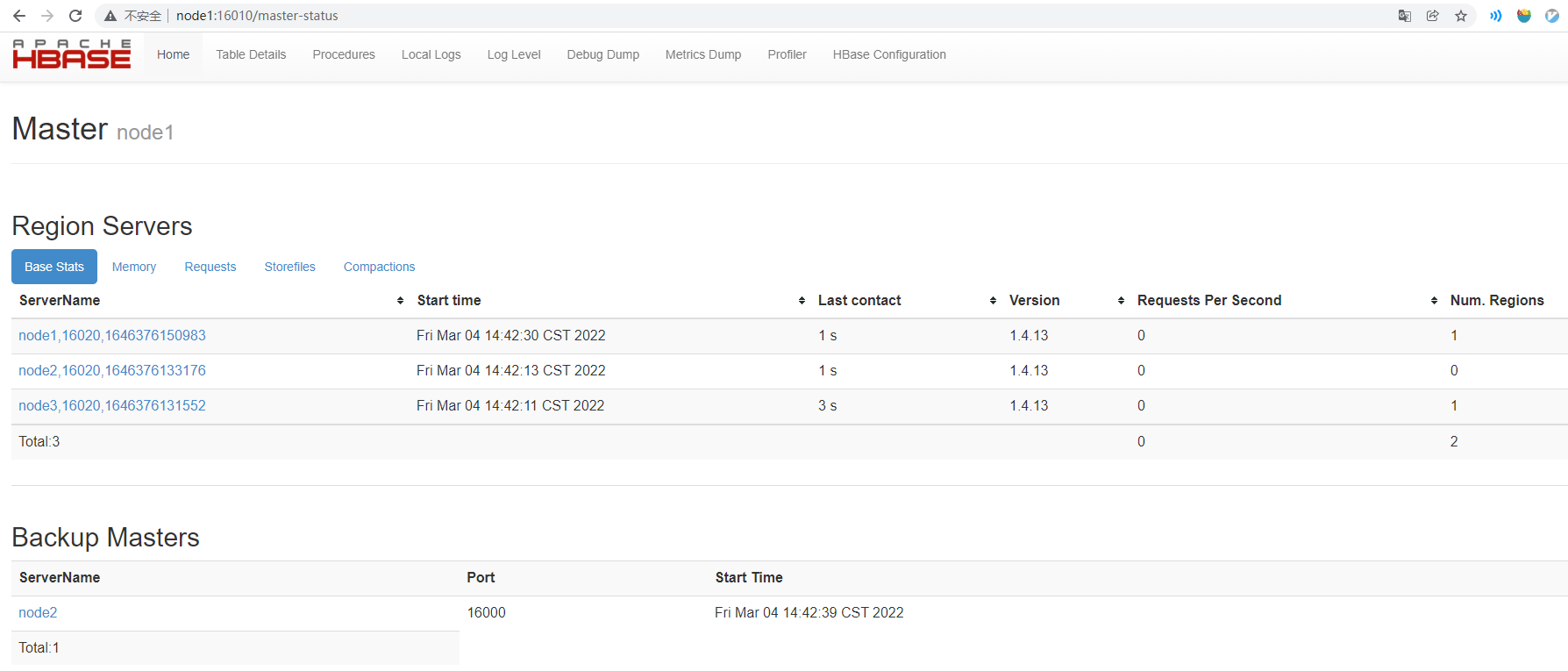Open the Profiler page
The height and width of the screenshot is (671, 1568).
(x=787, y=54)
